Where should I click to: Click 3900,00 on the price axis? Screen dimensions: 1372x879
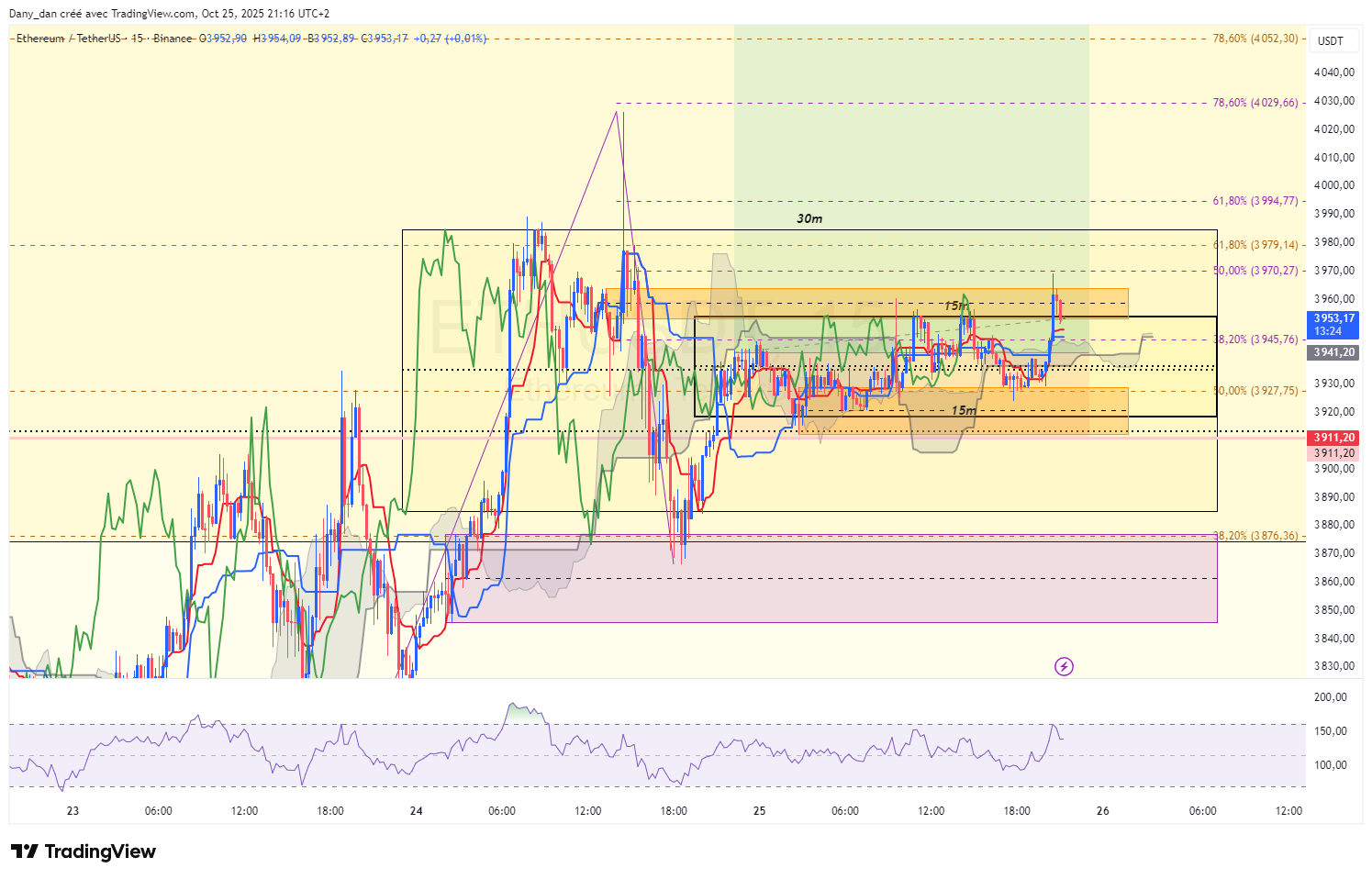(x=1334, y=469)
